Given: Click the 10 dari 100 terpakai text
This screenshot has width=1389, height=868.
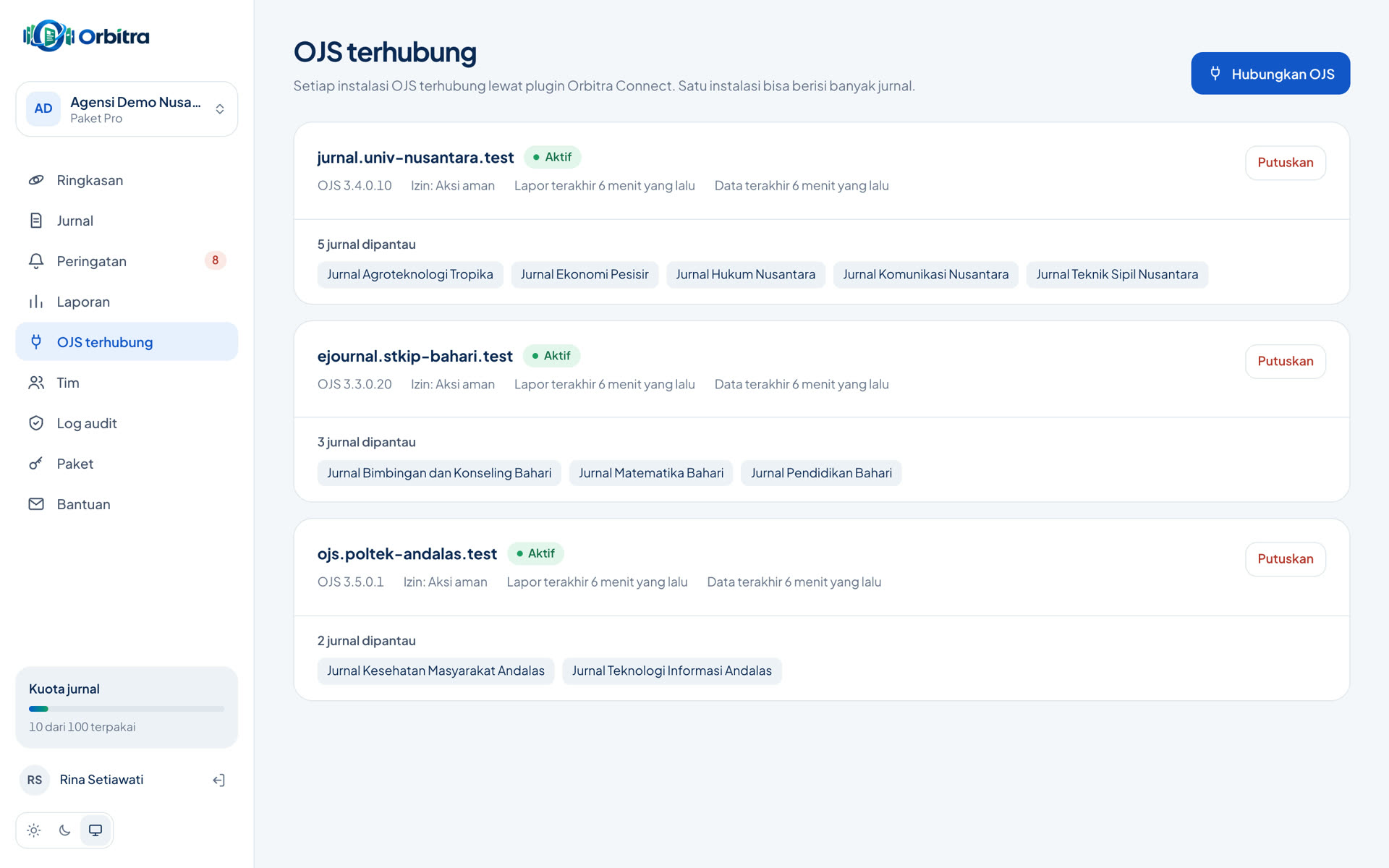Looking at the screenshot, I should point(82,727).
